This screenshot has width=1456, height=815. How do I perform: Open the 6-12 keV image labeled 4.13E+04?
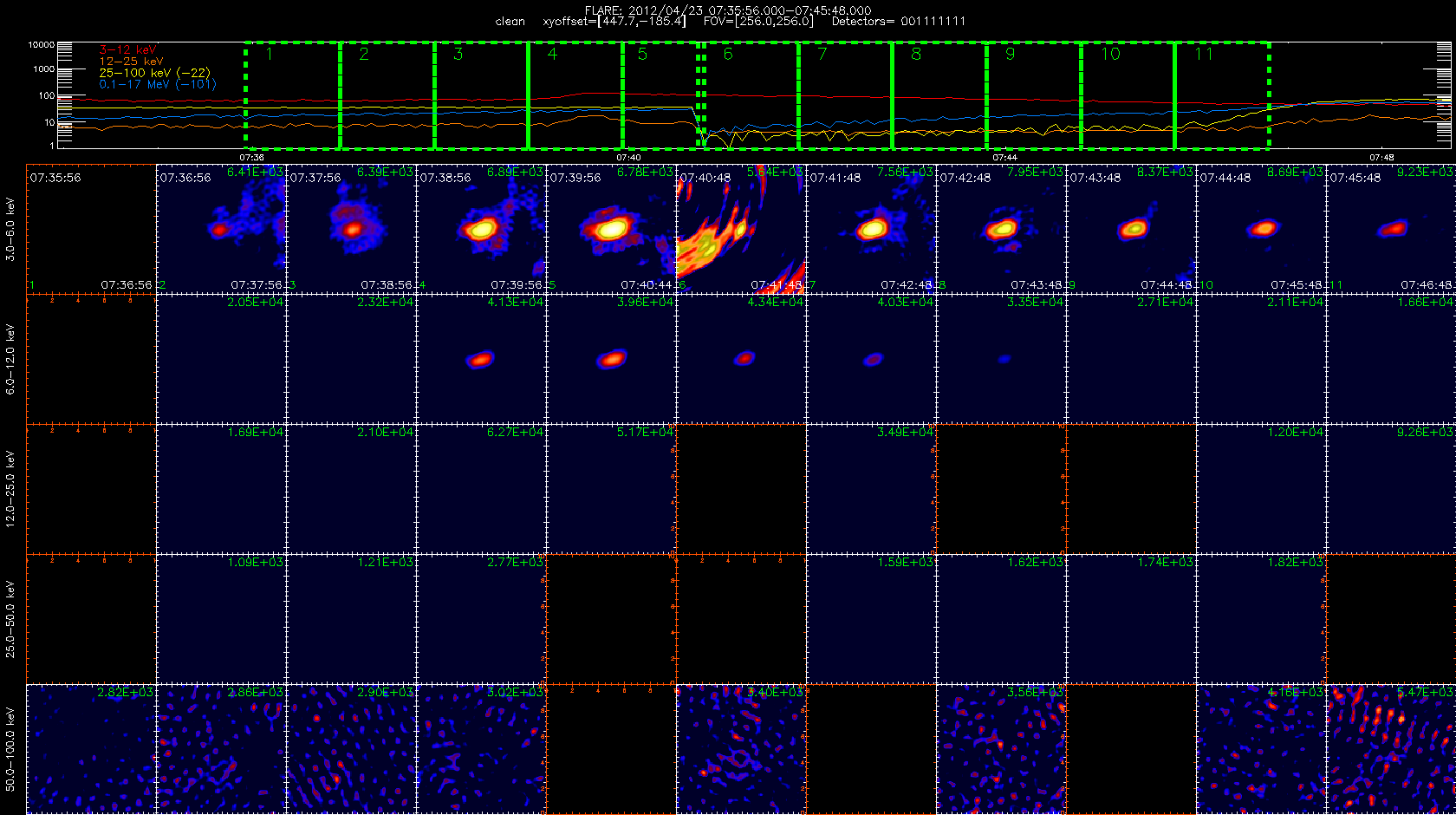coord(481,359)
